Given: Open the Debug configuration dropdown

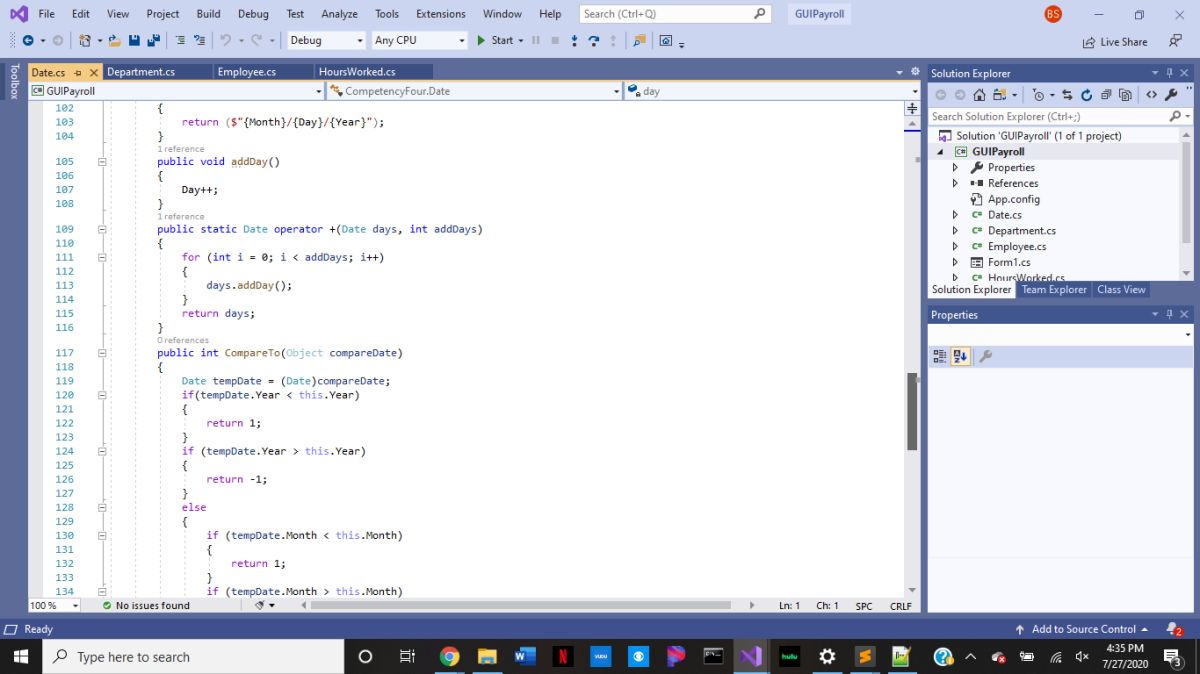Looking at the screenshot, I should [326, 40].
